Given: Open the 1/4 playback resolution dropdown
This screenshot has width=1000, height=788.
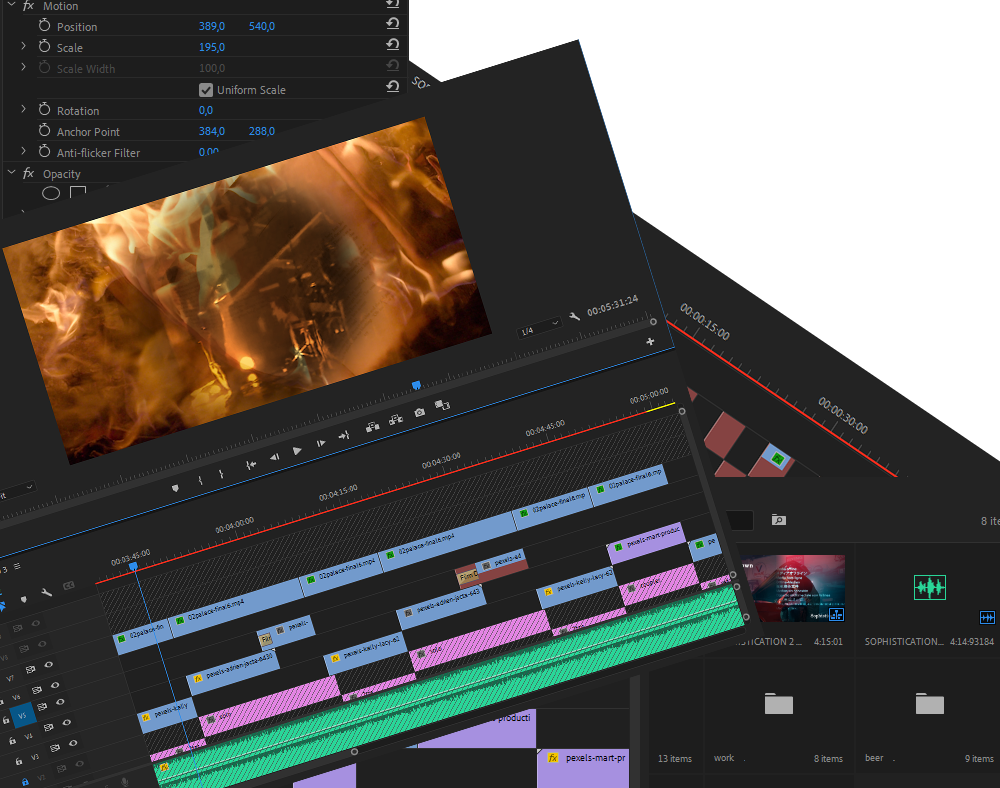Looking at the screenshot, I should point(539,331).
